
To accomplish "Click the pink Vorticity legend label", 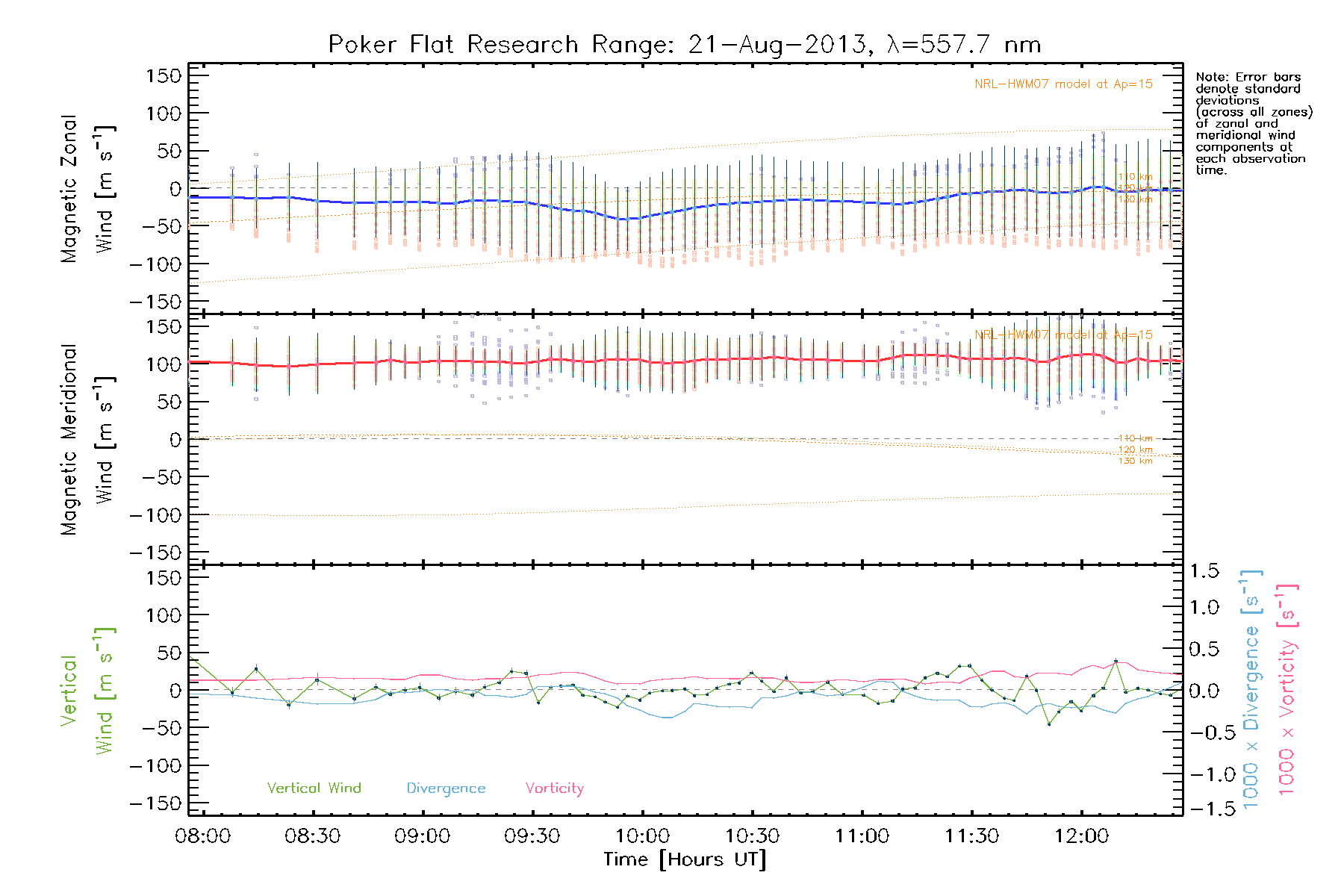I will 554,788.
